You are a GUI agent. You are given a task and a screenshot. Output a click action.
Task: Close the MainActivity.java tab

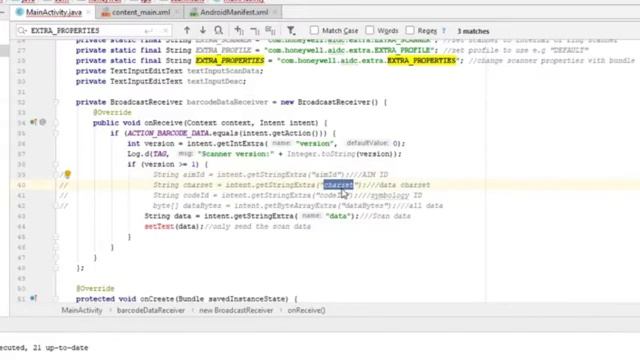tap(88, 12)
